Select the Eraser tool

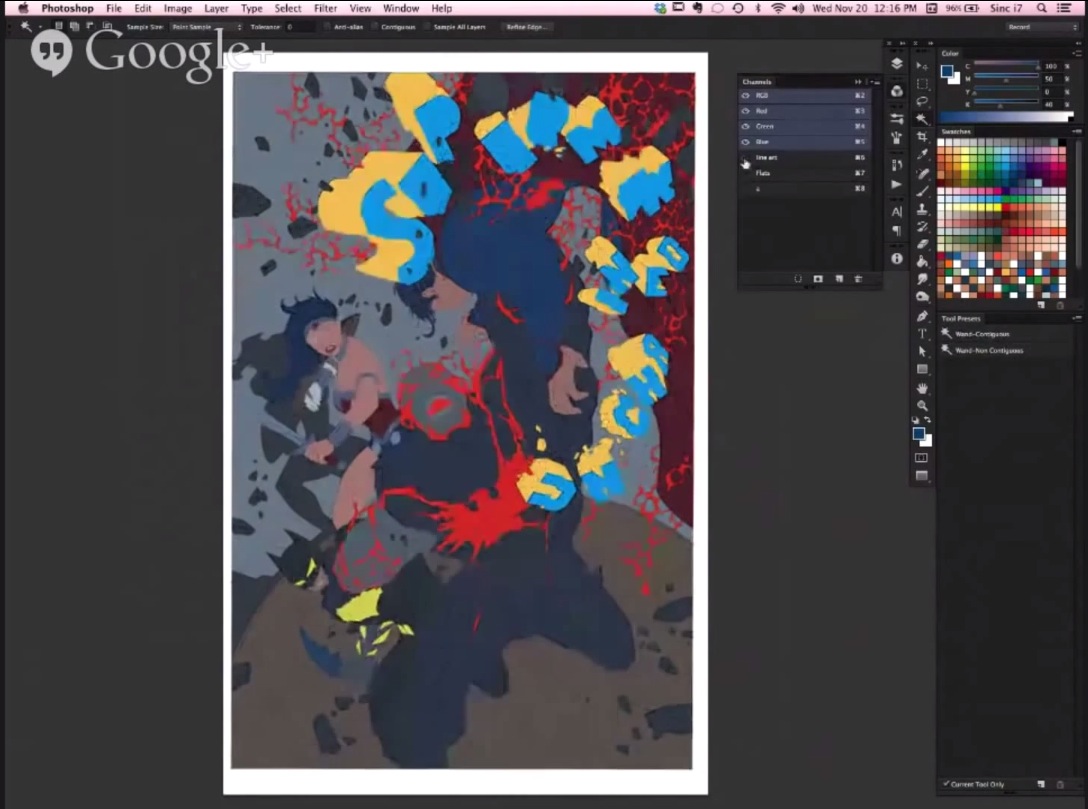click(x=922, y=244)
